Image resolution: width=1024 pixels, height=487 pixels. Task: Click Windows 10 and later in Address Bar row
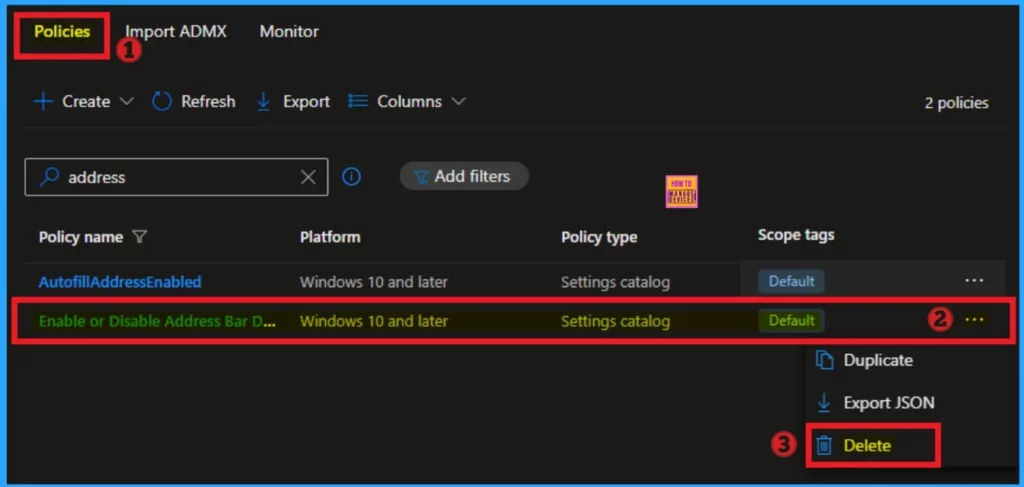pos(374,321)
